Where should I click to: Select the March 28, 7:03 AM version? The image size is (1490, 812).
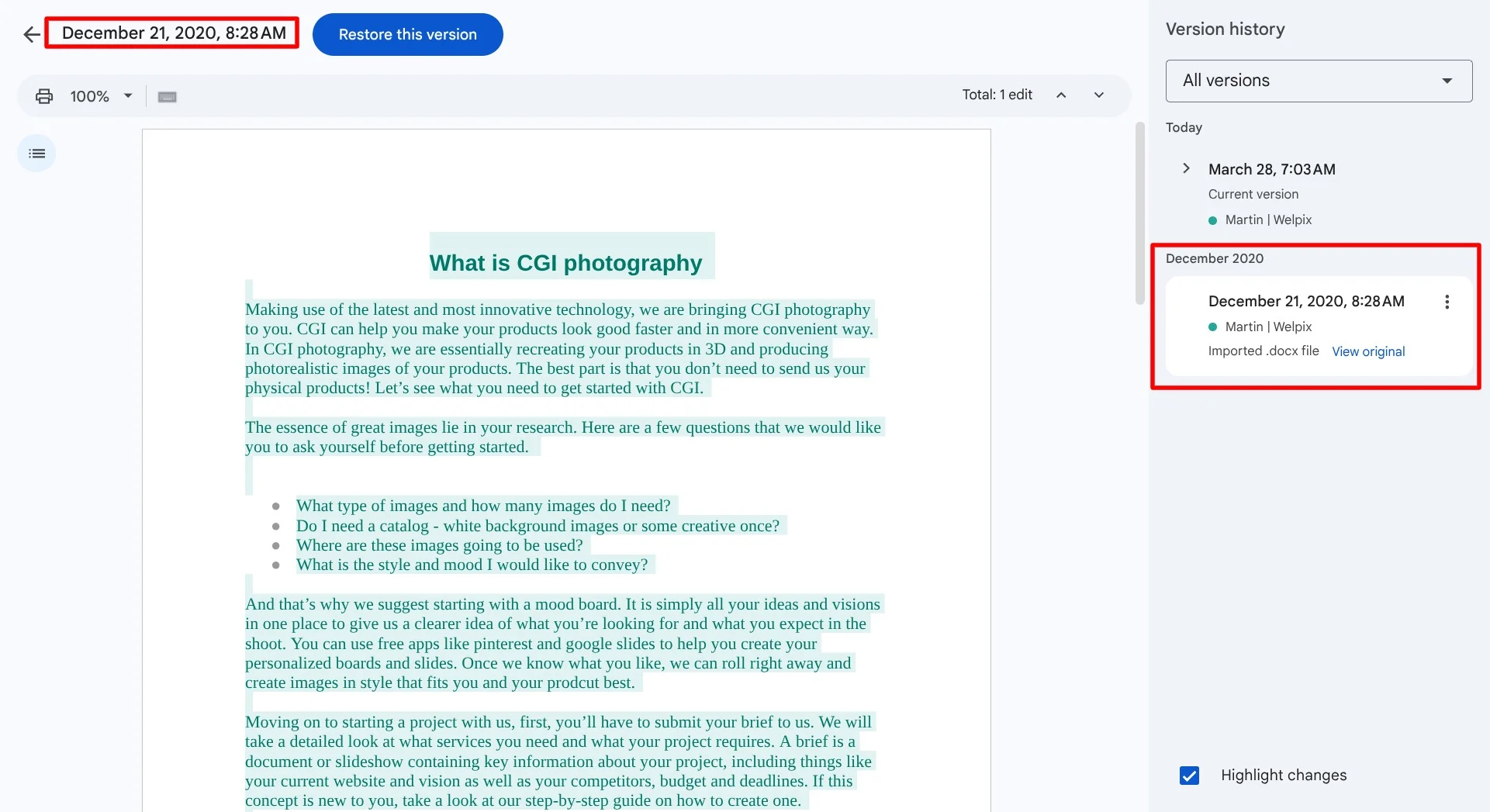click(x=1271, y=169)
